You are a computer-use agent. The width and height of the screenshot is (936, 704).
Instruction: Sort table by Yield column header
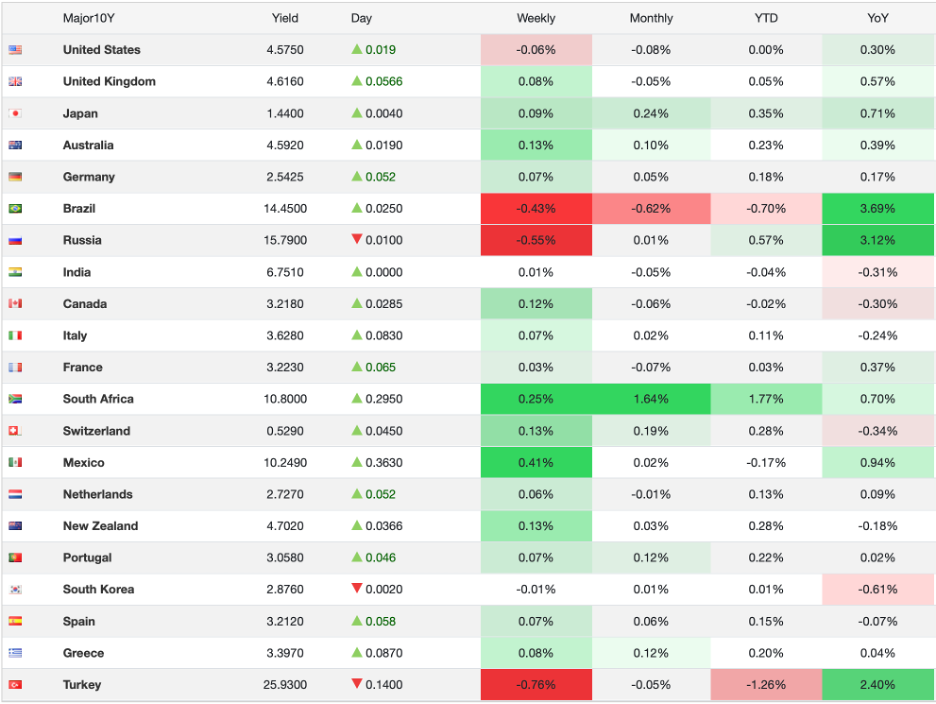coord(285,18)
